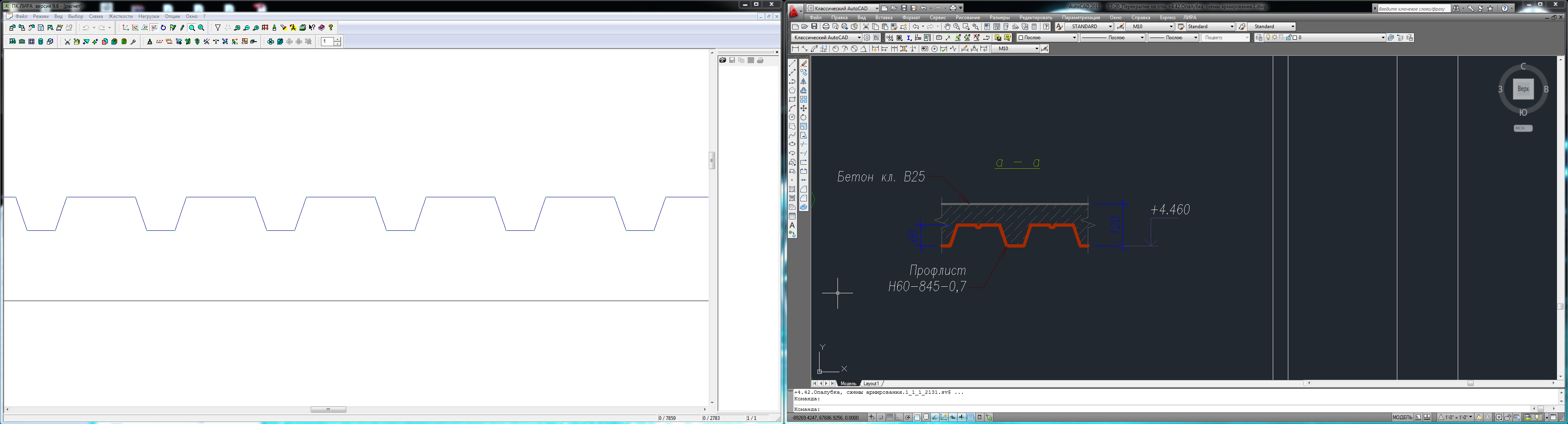Viewport: 1568px width, 424px height.
Task: Click the Pan hand icon in AutoCAD toolbar
Action: (x=948, y=26)
